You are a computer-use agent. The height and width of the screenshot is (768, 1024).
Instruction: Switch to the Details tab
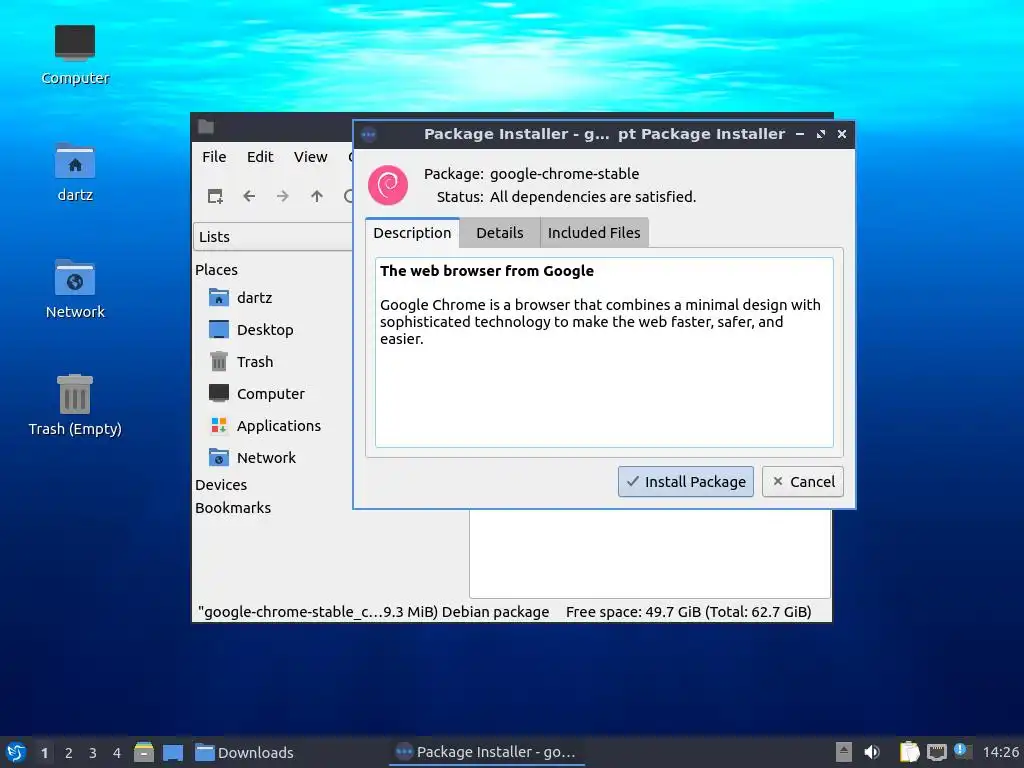[500, 233]
